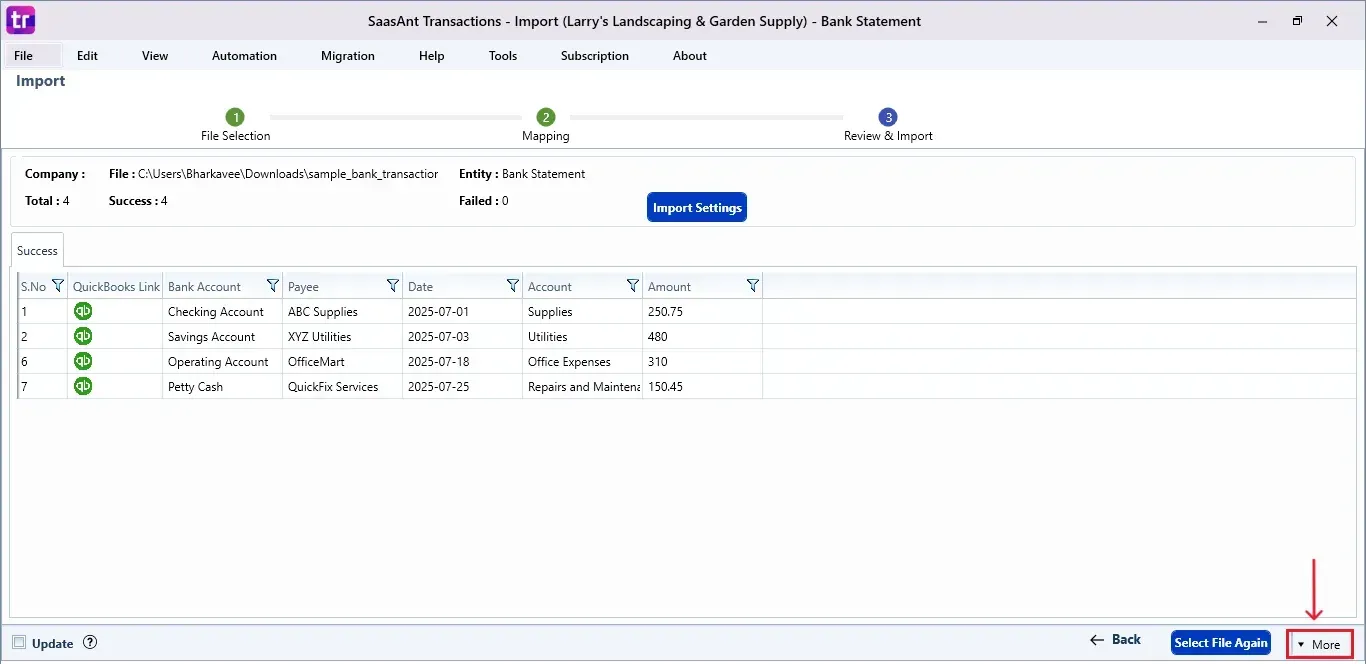Select the Office Expenses account cell
This screenshot has height=664, width=1366.
[x=582, y=362]
